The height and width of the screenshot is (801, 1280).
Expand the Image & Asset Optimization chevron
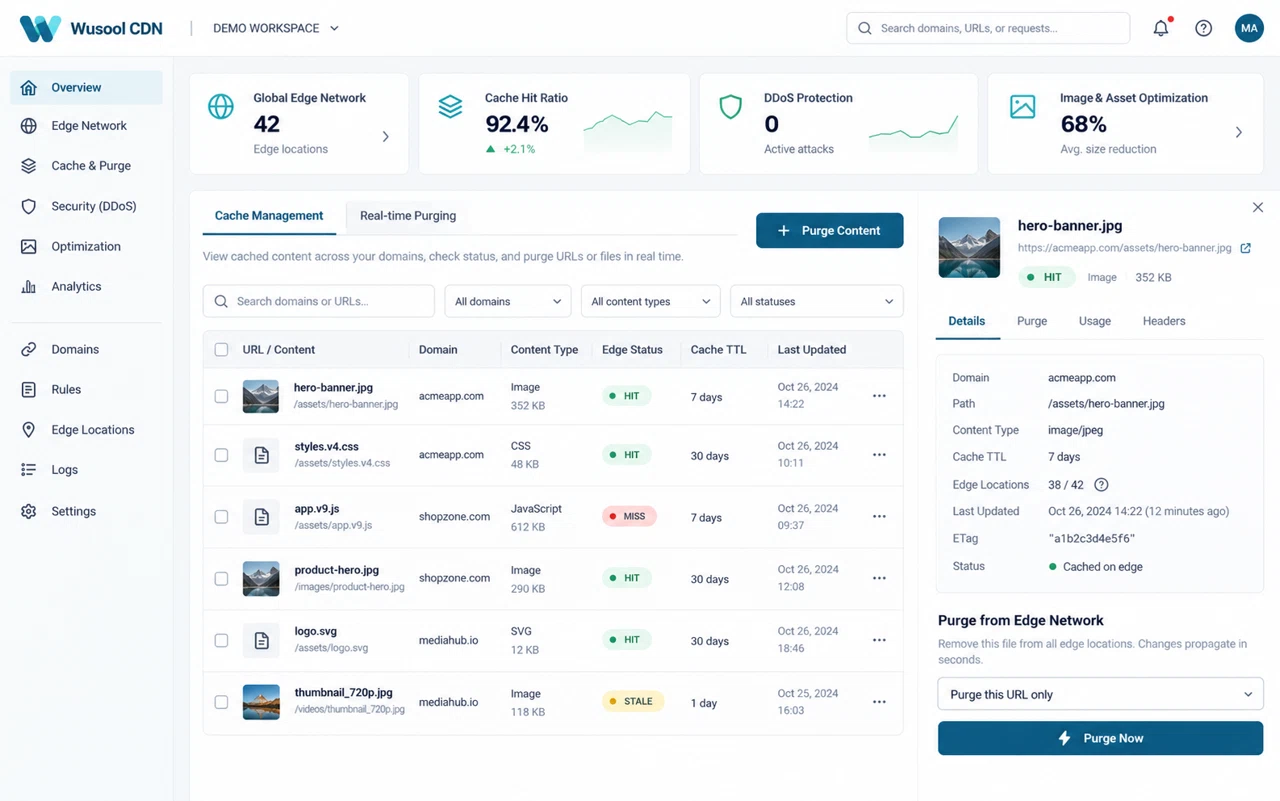pyautogui.click(x=1239, y=132)
